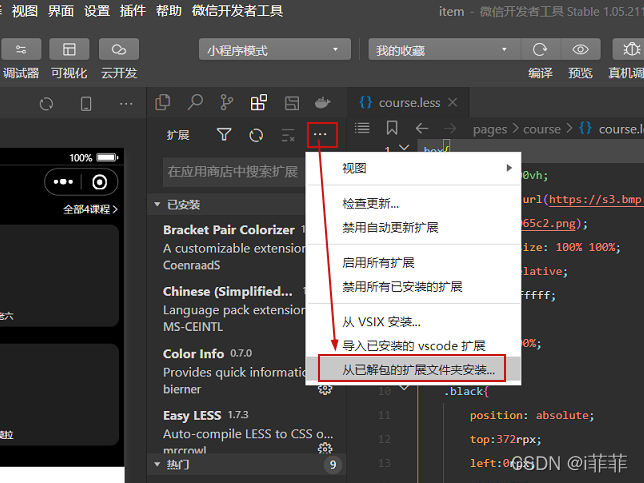Click the code fold arrow near .black
The height and width of the screenshot is (483, 644).
(404, 387)
